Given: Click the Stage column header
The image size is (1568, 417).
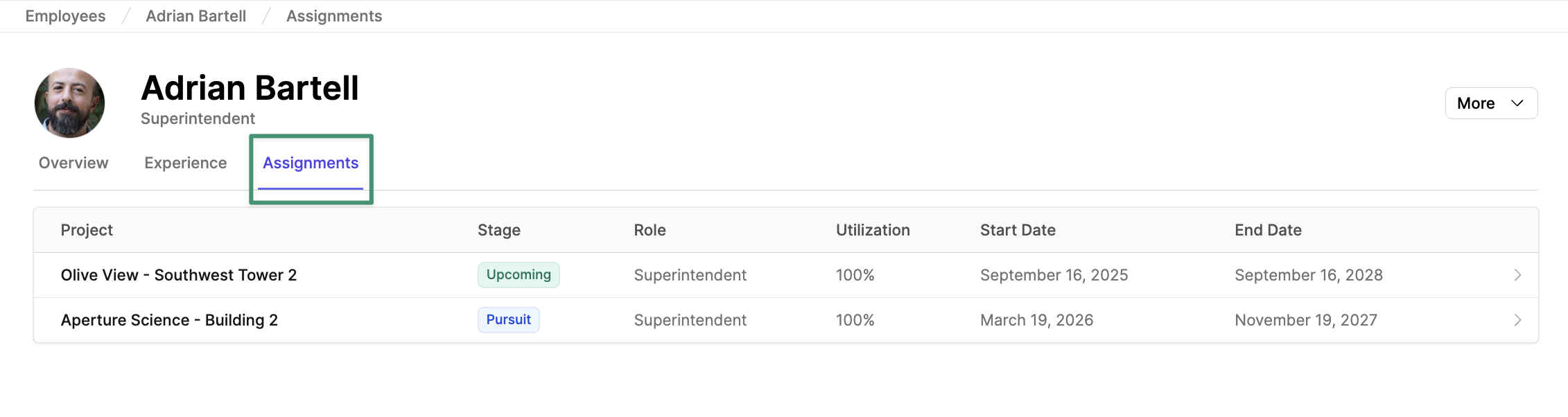Looking at the screenshot, I should click(x=499, y=230).
